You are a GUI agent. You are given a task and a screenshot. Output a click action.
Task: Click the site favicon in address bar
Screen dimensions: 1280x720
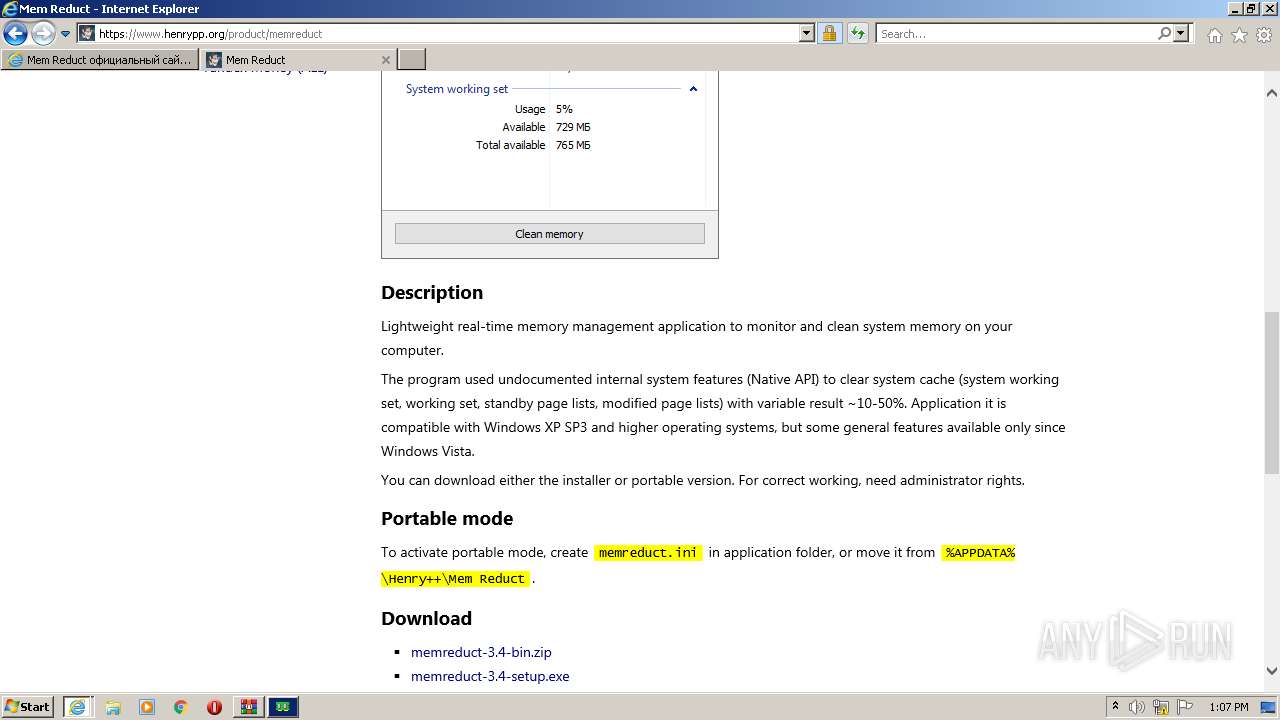87,34
